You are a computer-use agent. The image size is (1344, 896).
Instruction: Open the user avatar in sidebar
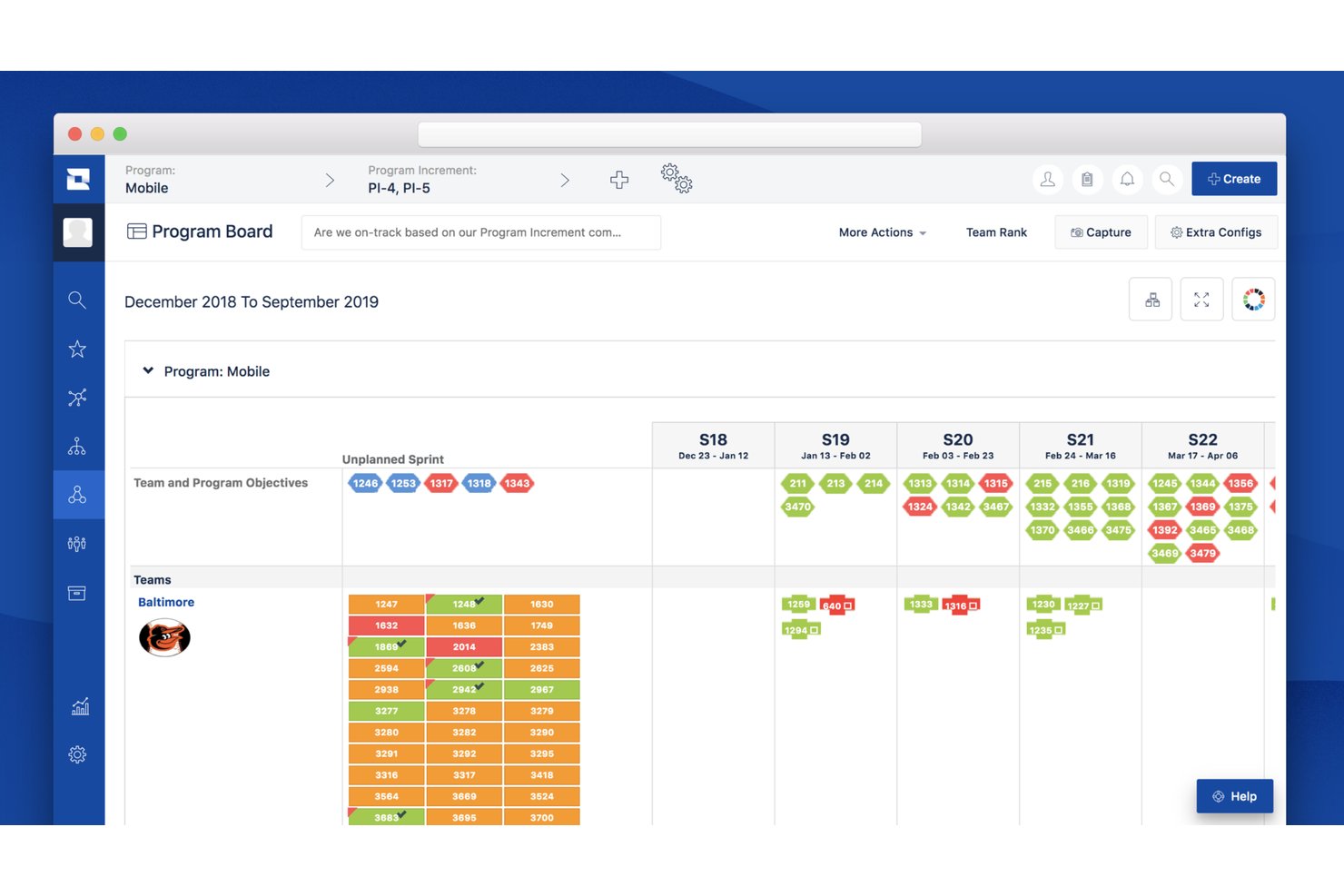tap(78, 232)
